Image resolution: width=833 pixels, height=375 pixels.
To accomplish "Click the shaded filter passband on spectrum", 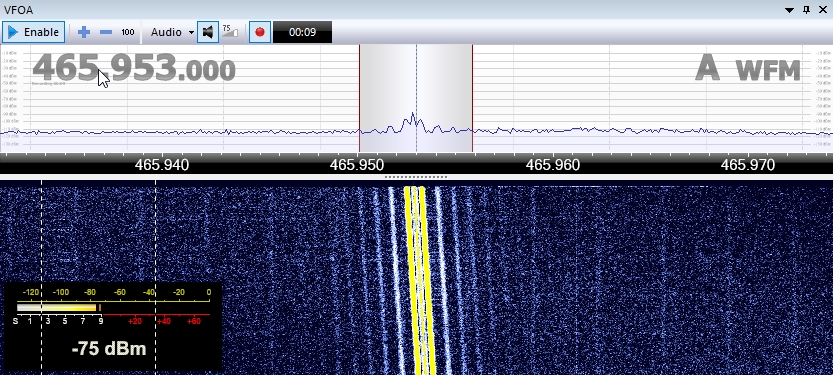I will 416,98.
